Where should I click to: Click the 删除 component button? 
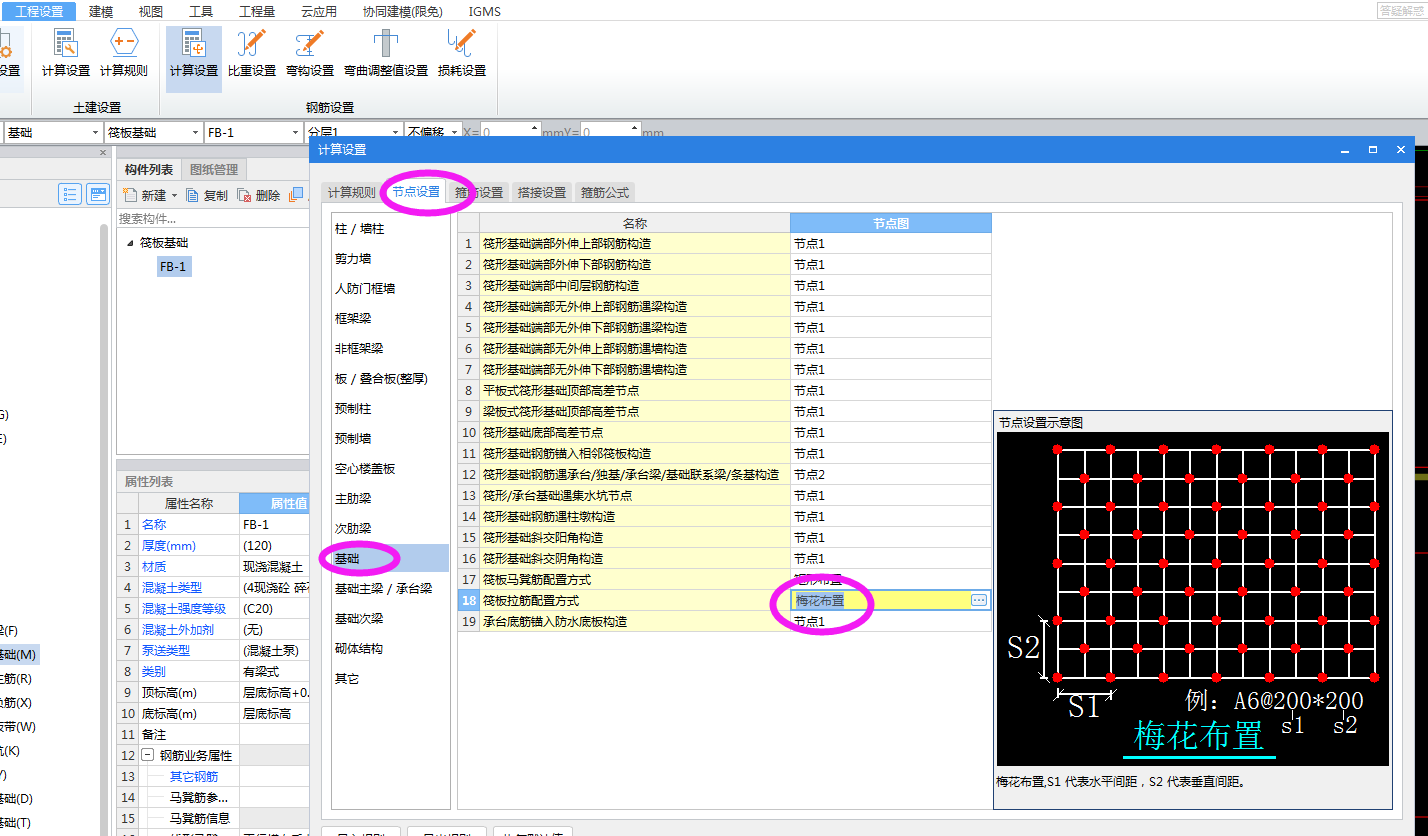259,195
